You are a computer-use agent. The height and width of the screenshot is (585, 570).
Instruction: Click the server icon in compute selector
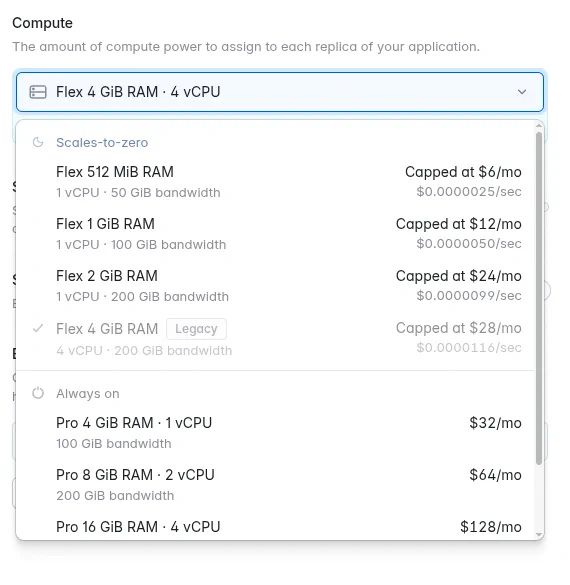point(38,92)
